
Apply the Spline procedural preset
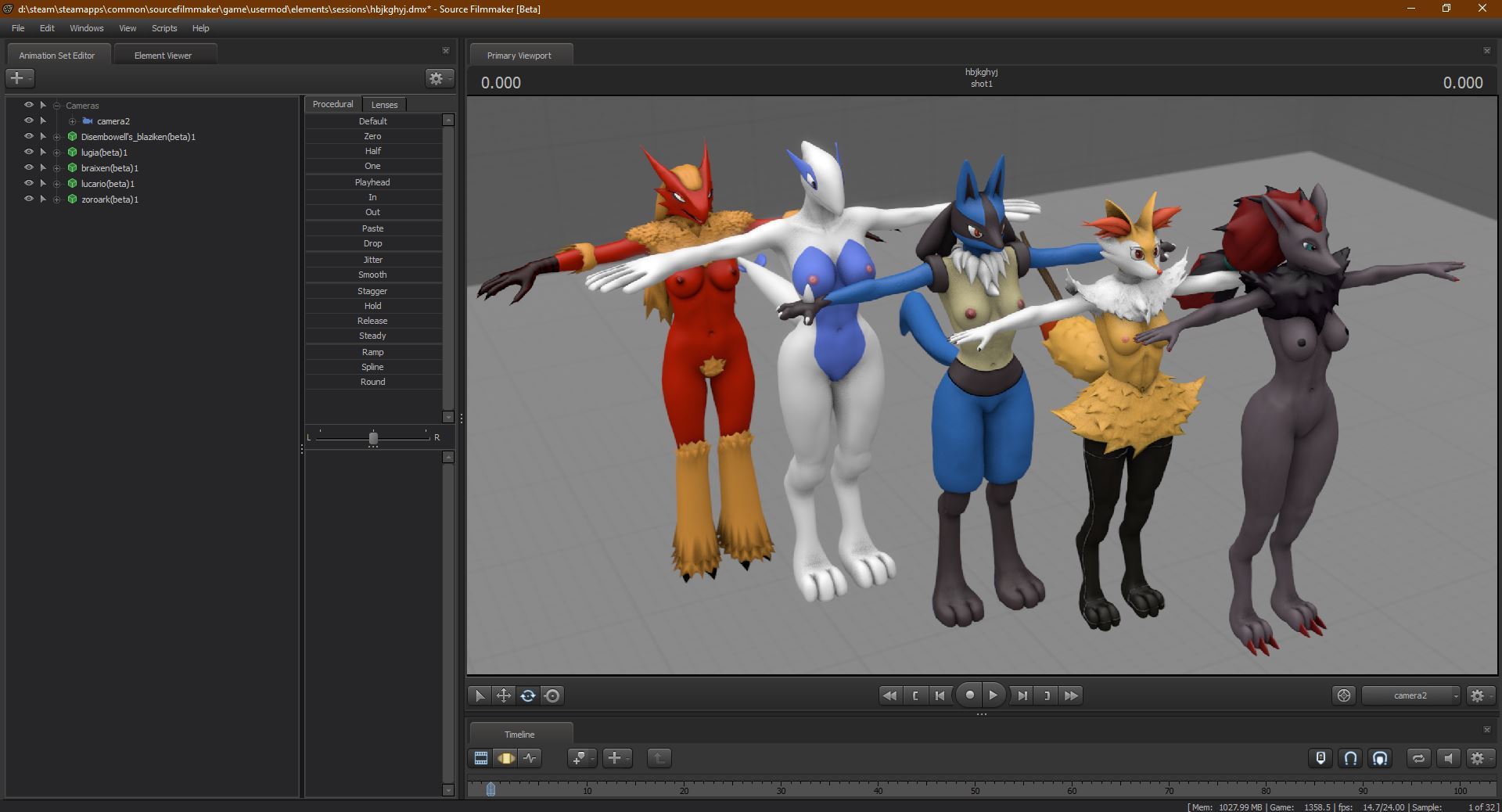[x=373, y=367]
